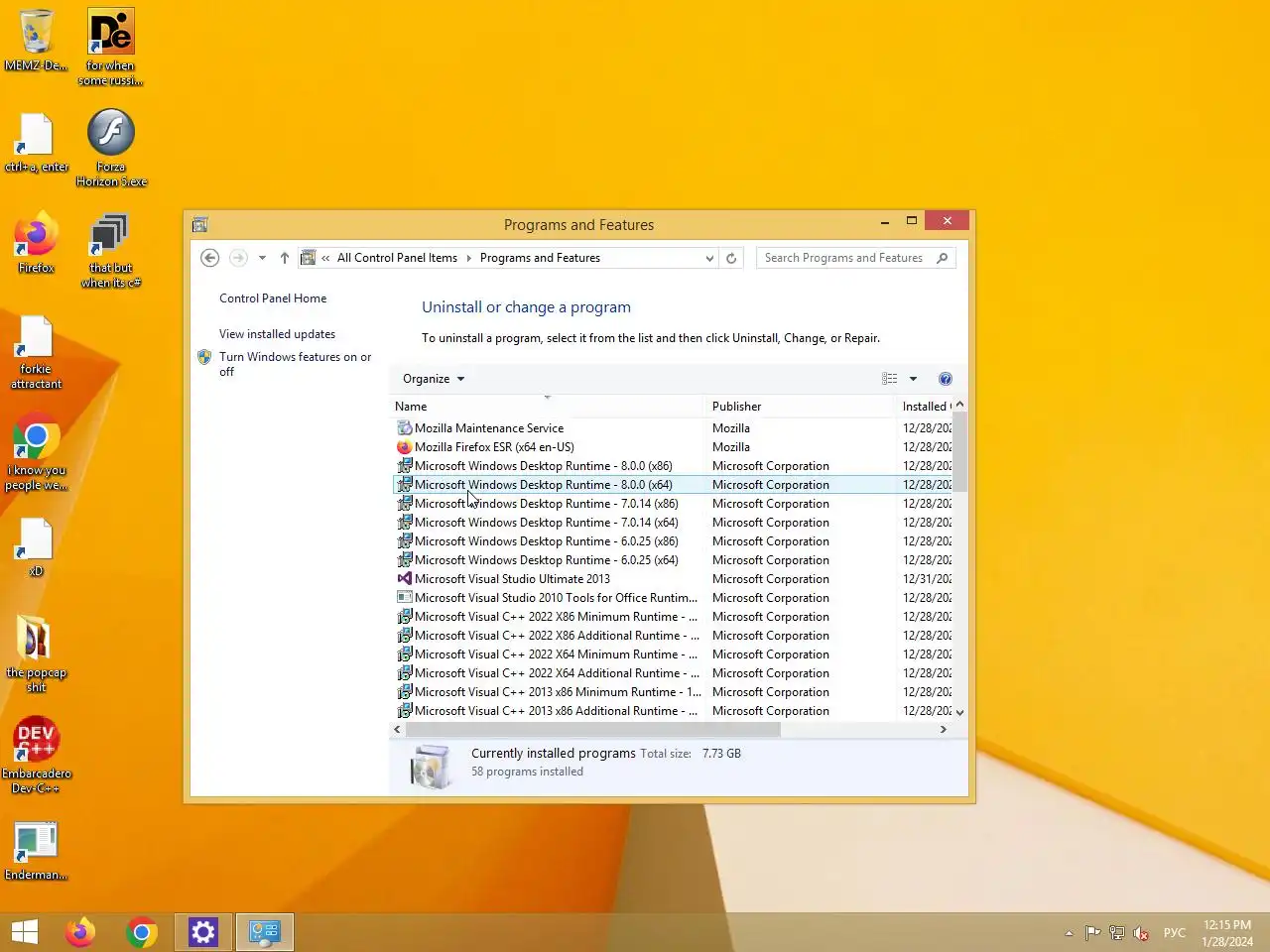Select the Enderman... desktop icon
The width and height of the screenshot is (1270, 952).
(37, 851)
